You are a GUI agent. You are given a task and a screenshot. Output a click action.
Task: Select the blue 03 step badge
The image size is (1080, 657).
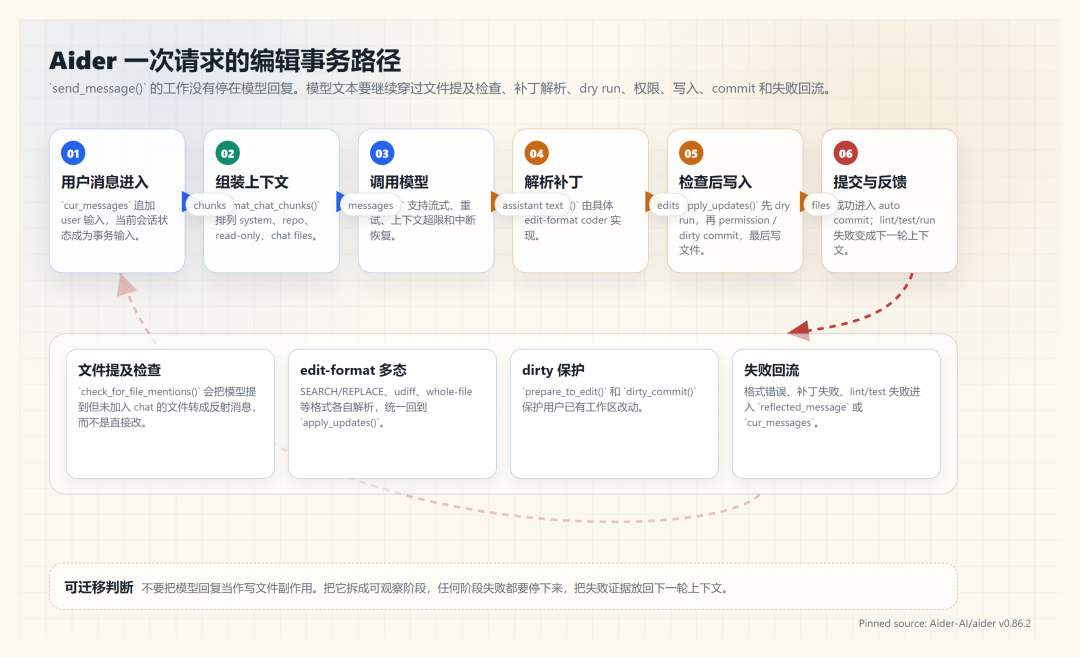click(382, 153)
